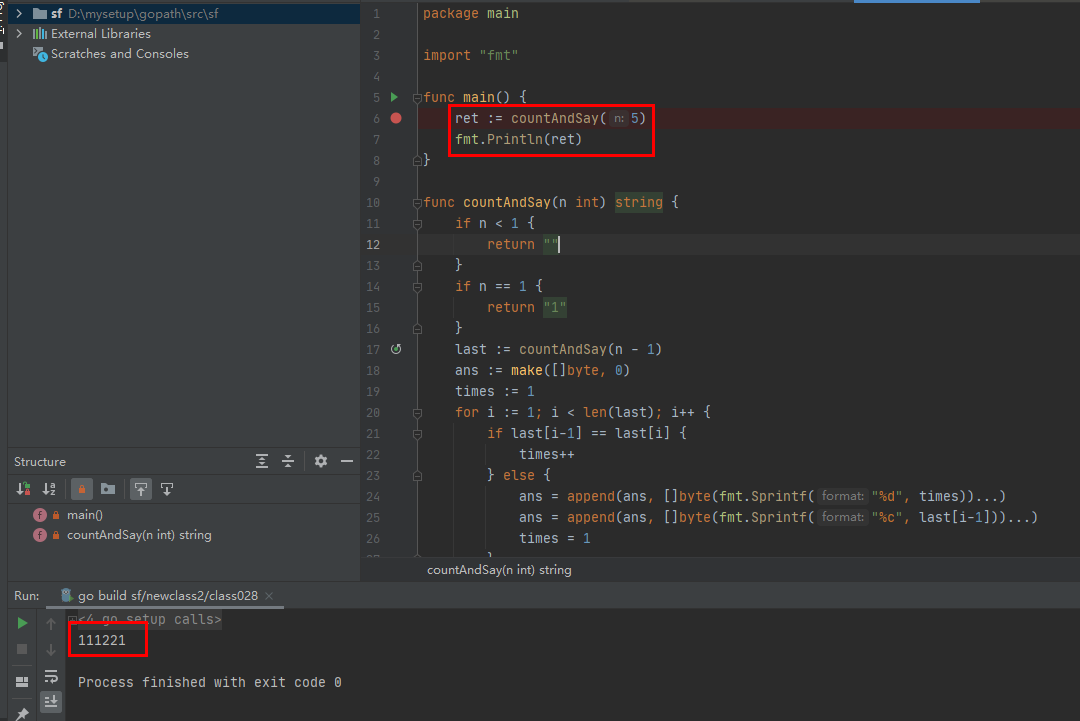Expand all nodes in Structure panel
The height and width of the screenshot is (721, 1080).
pyautogui.click(x=262, y=461)
